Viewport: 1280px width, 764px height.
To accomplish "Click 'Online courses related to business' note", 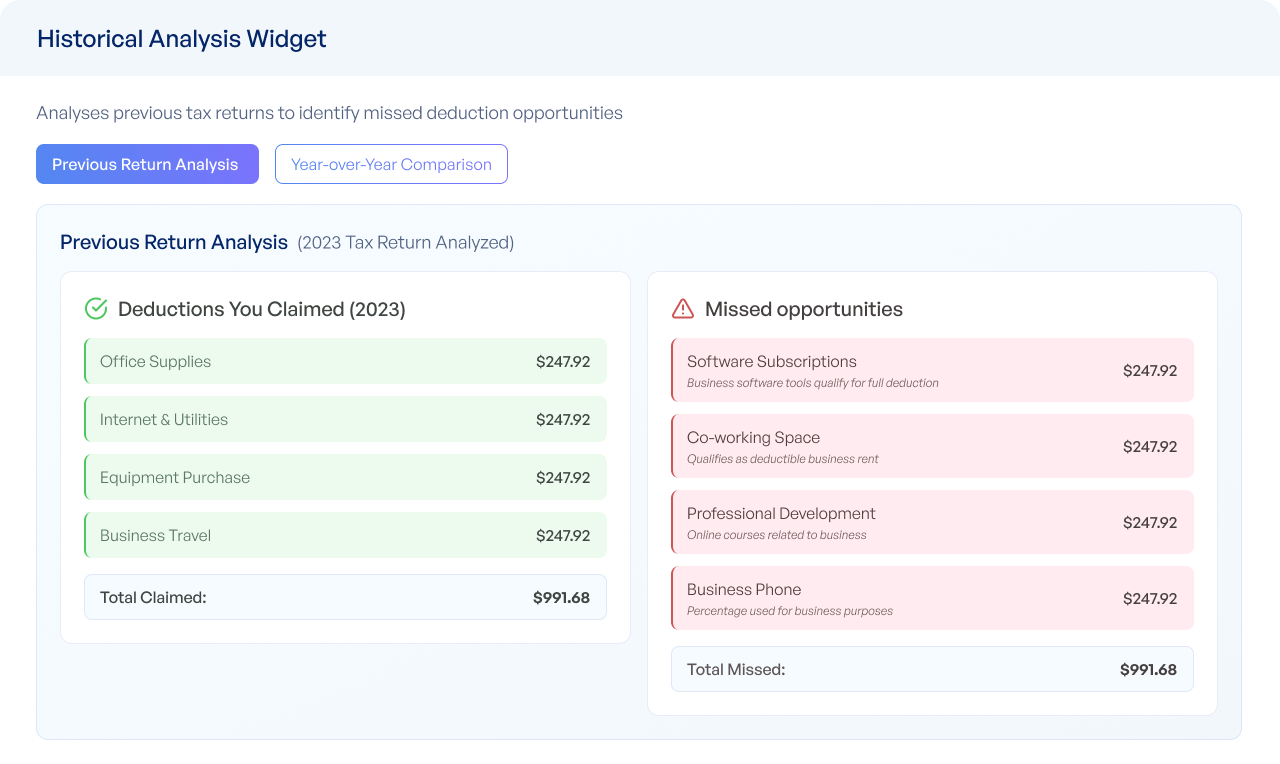I will 777,535.
